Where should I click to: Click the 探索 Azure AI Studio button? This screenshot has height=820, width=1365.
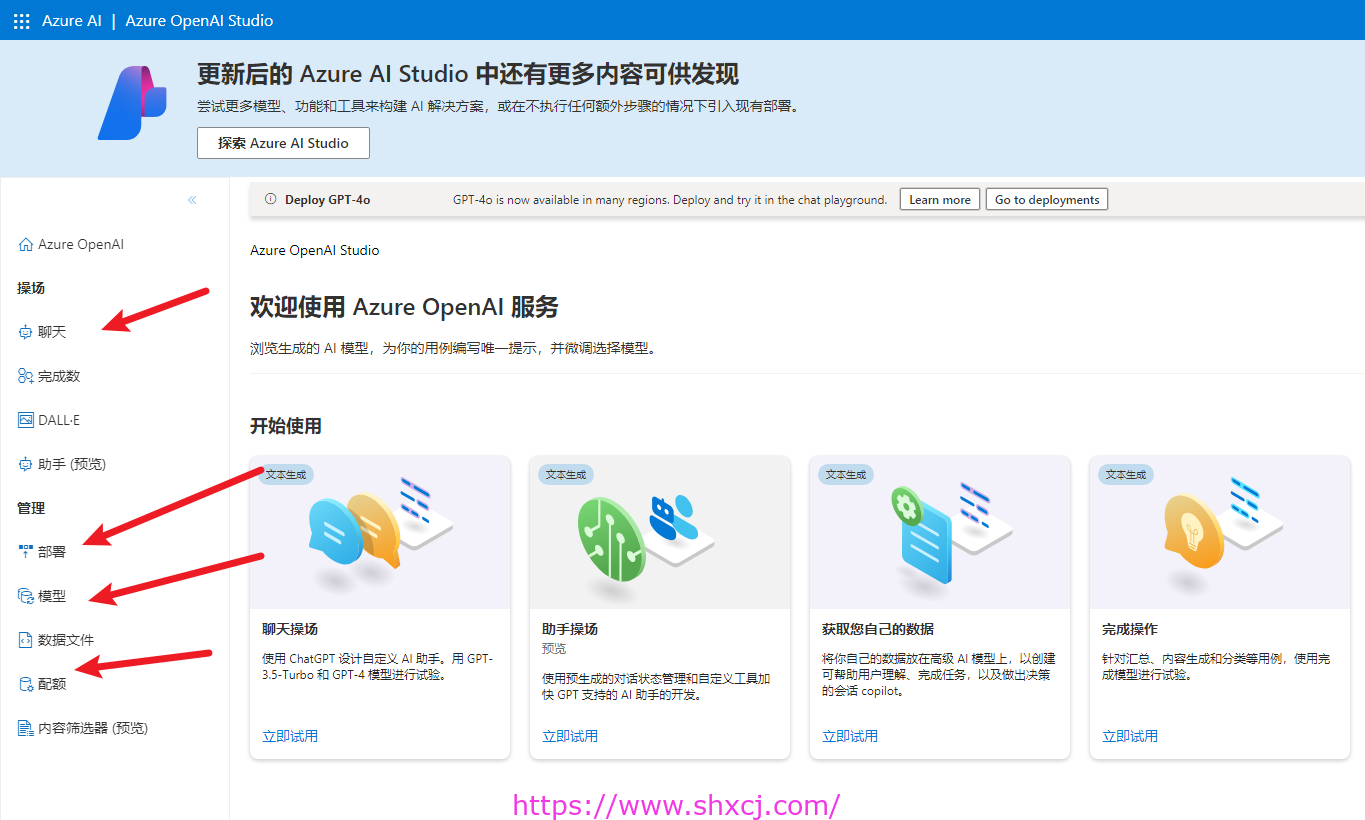coord(283,143)
